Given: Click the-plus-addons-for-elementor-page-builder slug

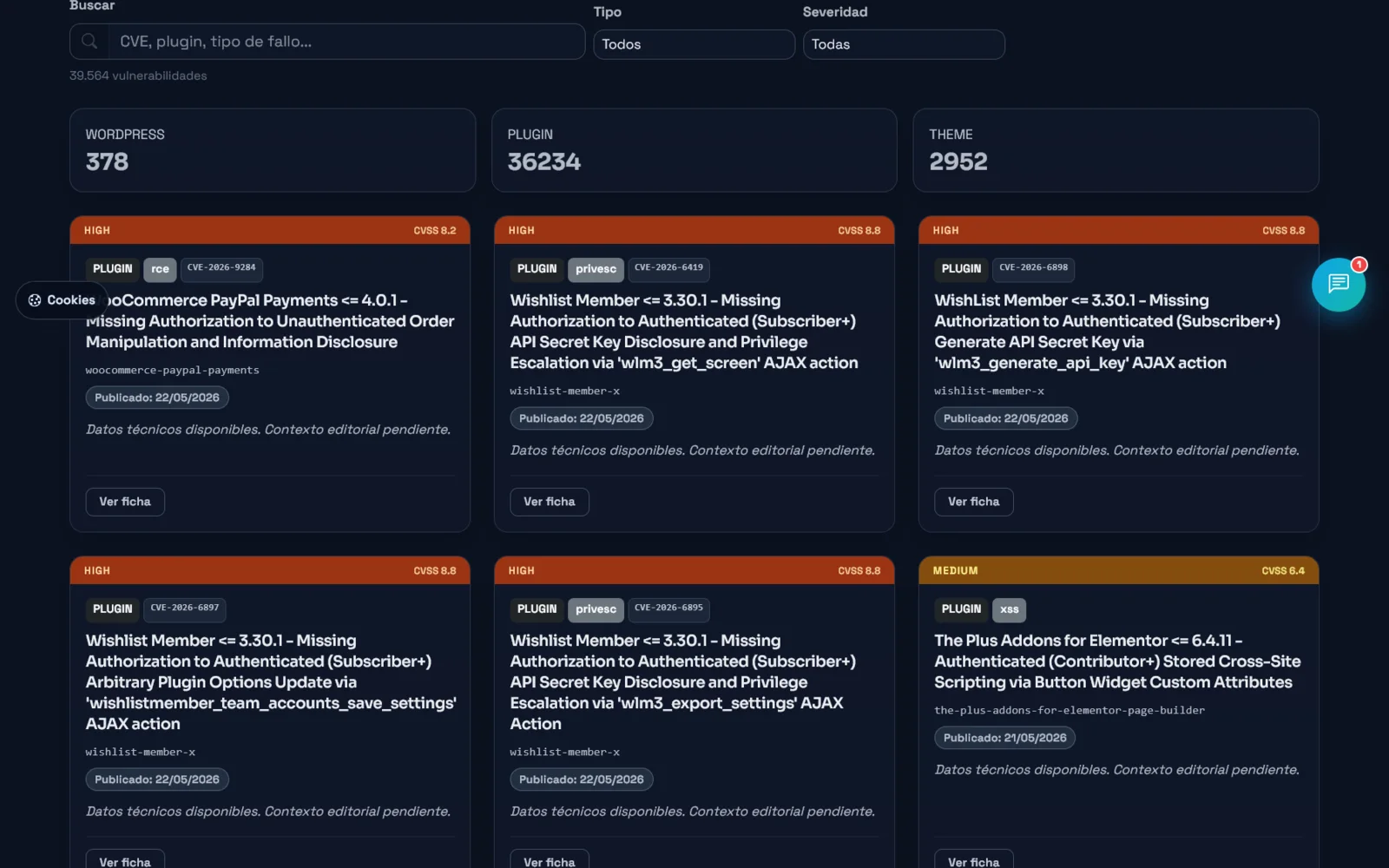Looking at the screenshot, I should 1070,711.
